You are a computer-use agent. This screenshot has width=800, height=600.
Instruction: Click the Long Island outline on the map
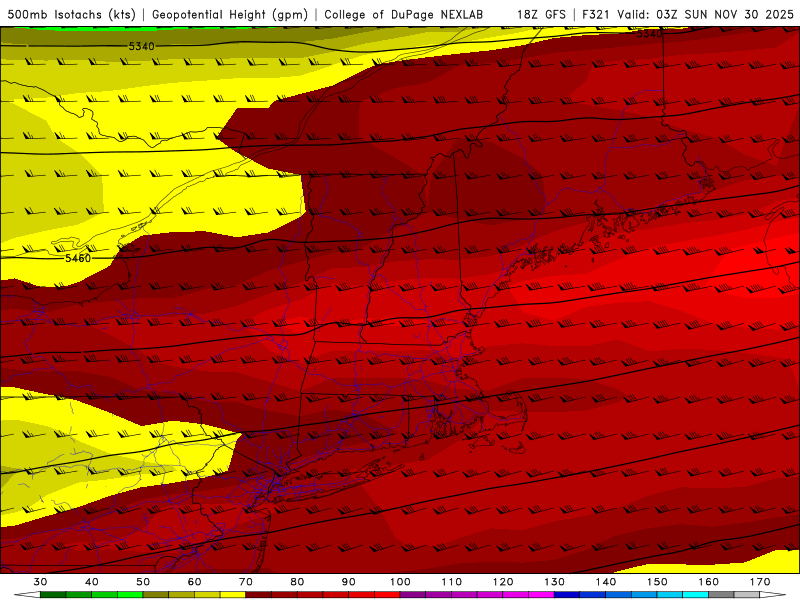(x=337, y=480)
